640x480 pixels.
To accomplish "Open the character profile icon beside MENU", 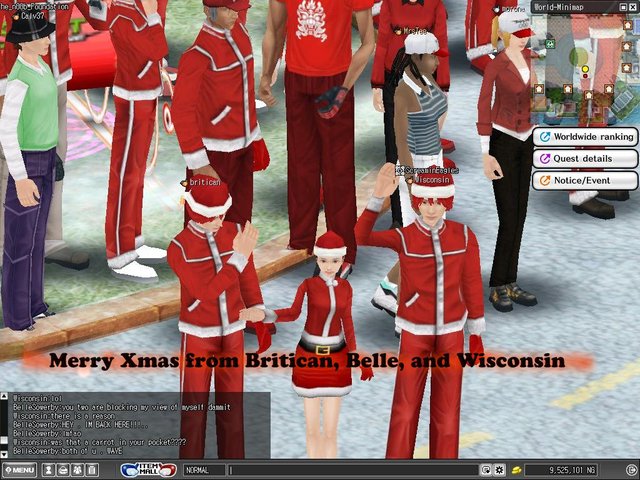I will pyautogui.click(x=49, y=470).
